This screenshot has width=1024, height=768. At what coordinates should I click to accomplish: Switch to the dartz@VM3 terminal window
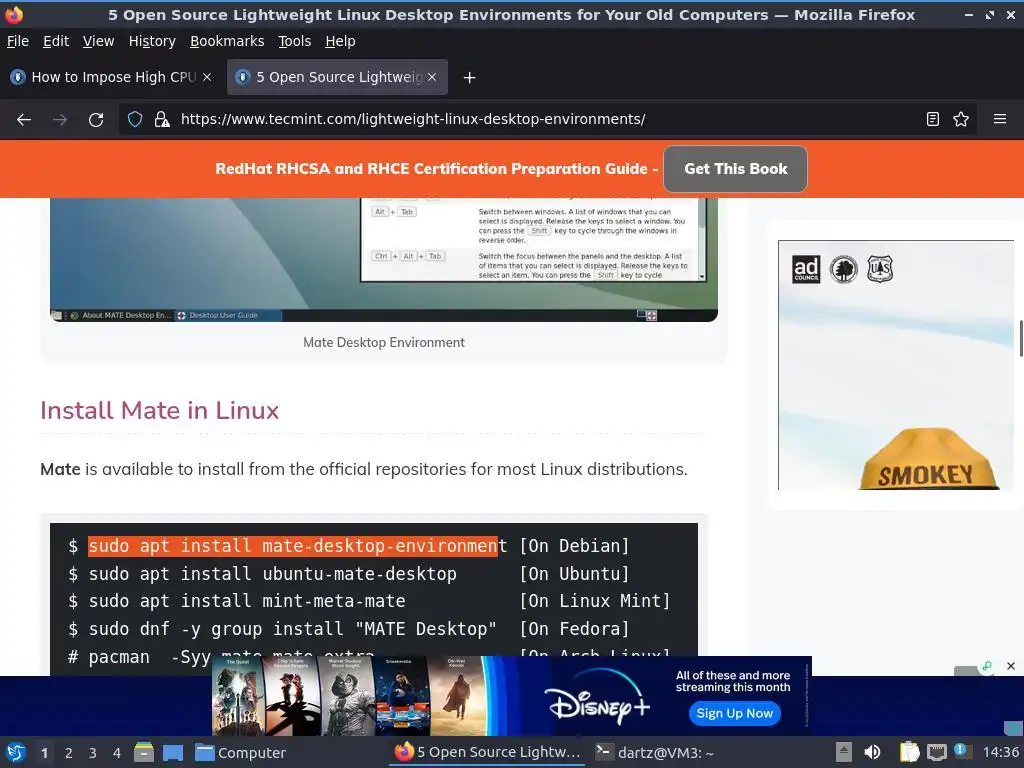(655, 752)
